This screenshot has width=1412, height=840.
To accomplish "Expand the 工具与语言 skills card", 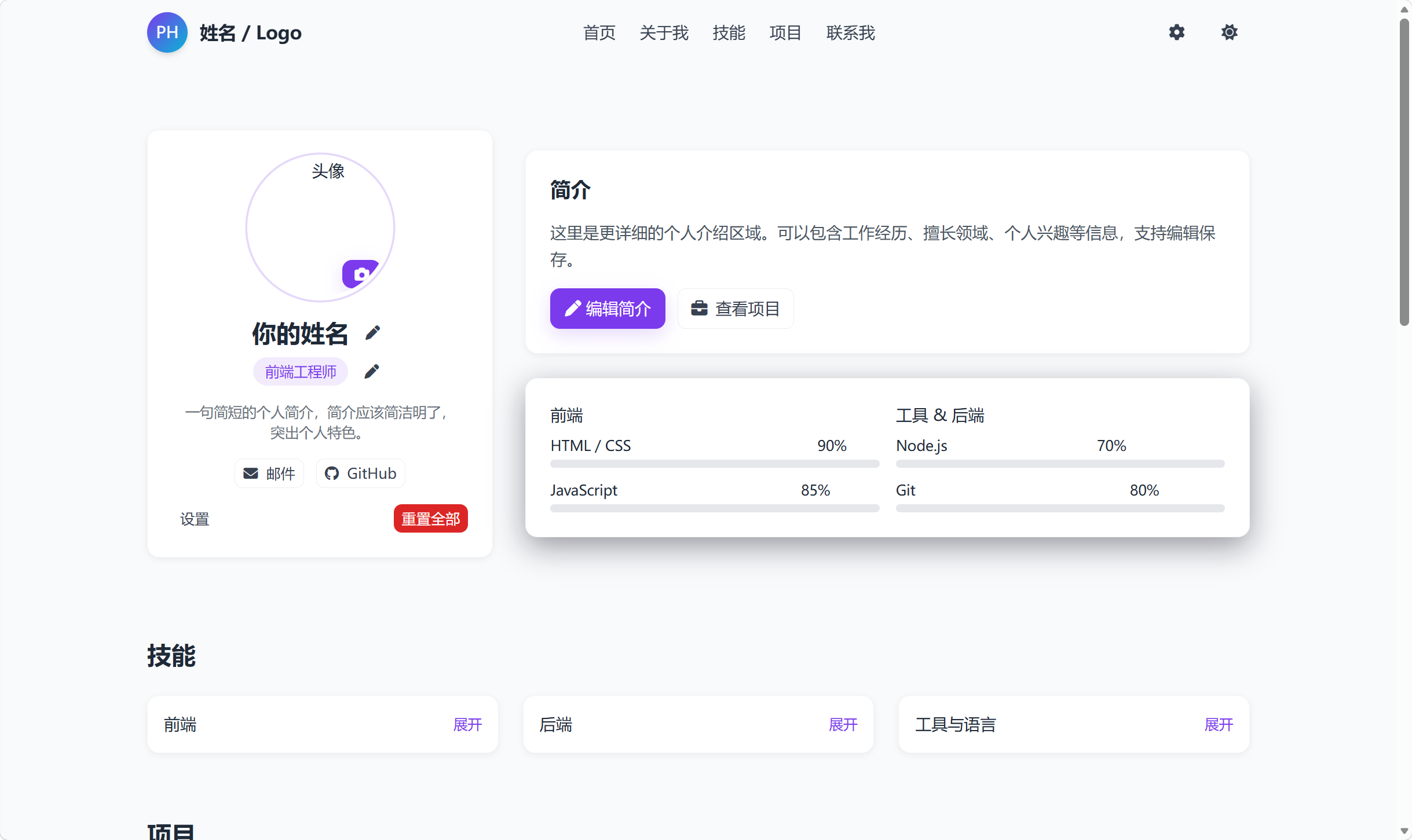I will [1218, 724].
